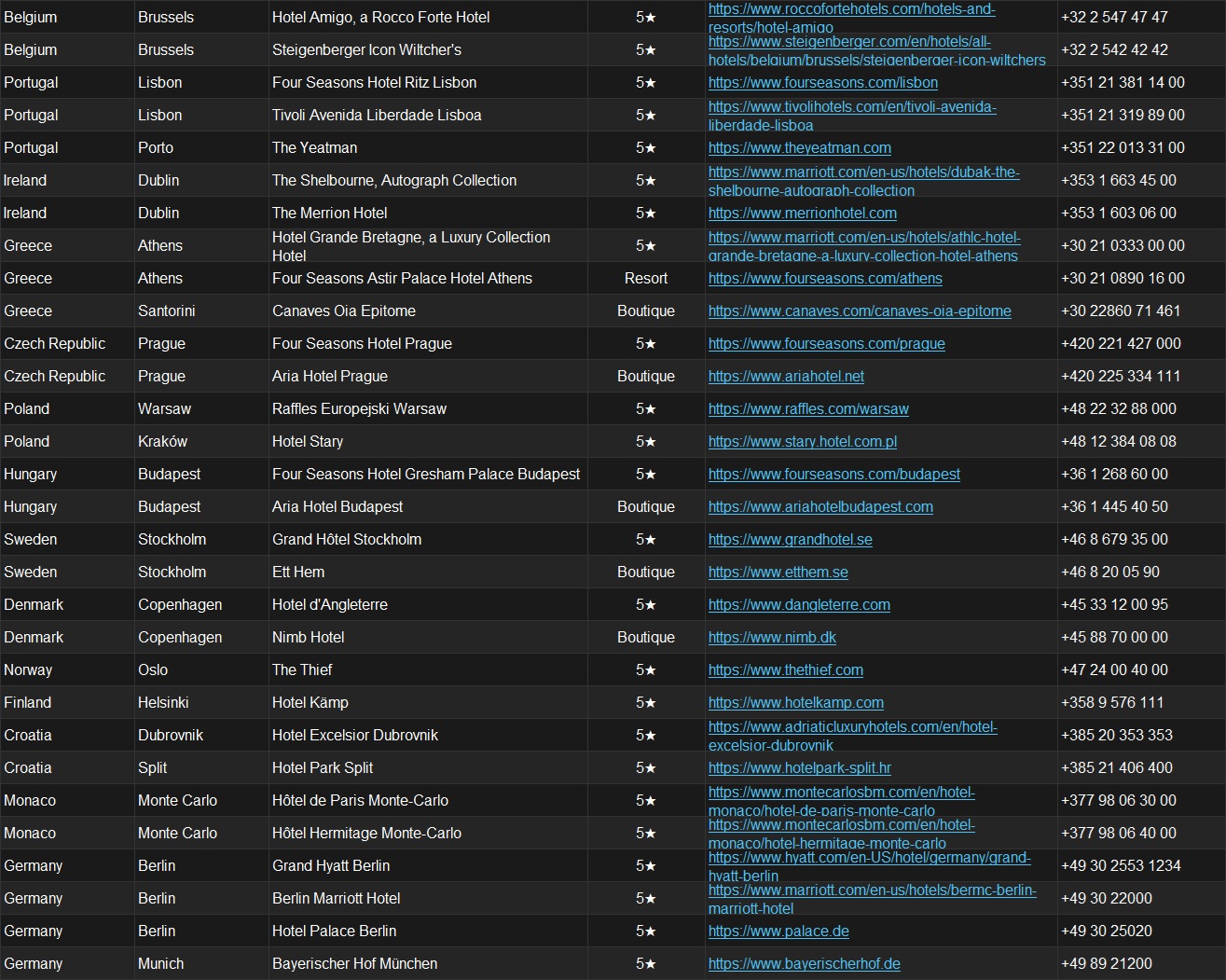Visit the Grand Hyatt Berlin website link
Screen dimensions: 1226x980
[x=870, y=866]
